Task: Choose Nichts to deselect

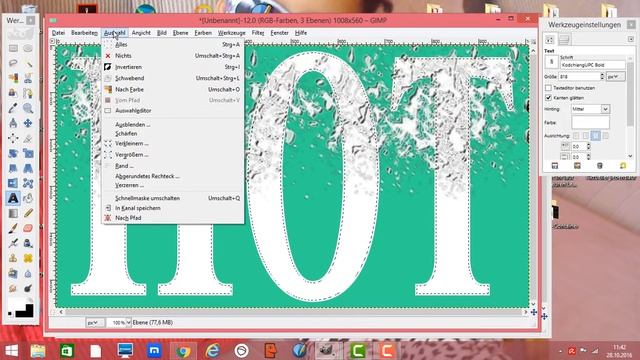Action: (x=173, y=56)
